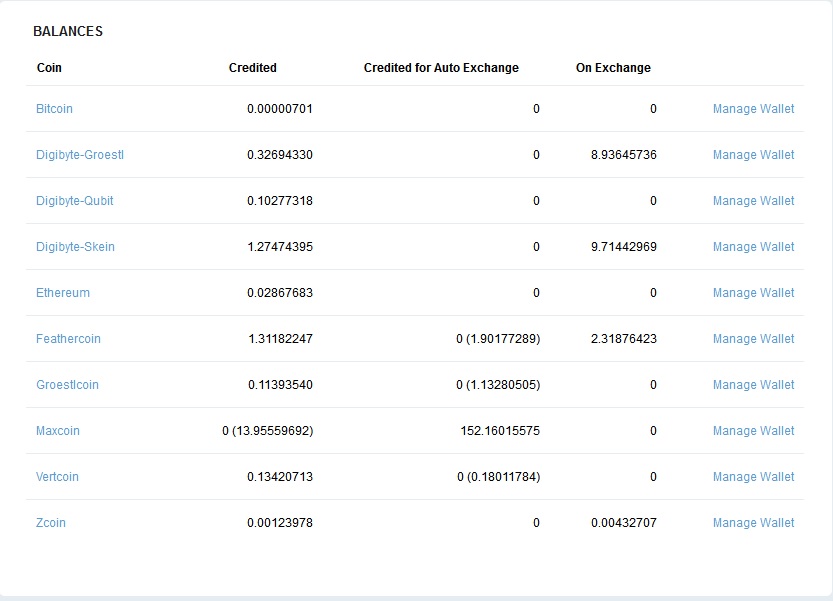This screenshot has height=601, width=833.
Task: Click the On Exchange column header
Action: tap(613, 67)
